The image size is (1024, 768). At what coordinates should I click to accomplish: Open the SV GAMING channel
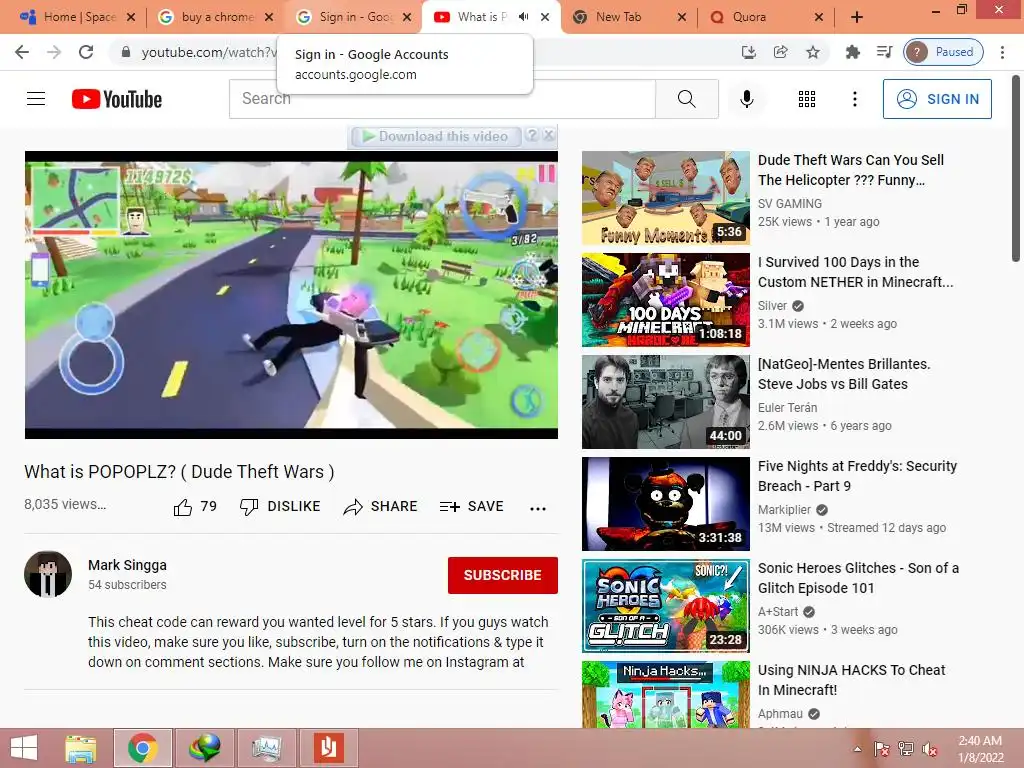[790, 204]
